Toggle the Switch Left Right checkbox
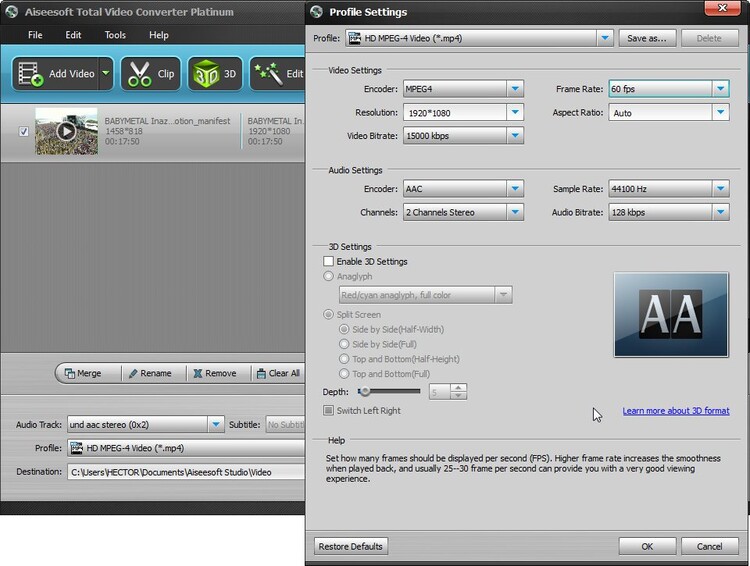750x566 pixels. coord(328,411)
